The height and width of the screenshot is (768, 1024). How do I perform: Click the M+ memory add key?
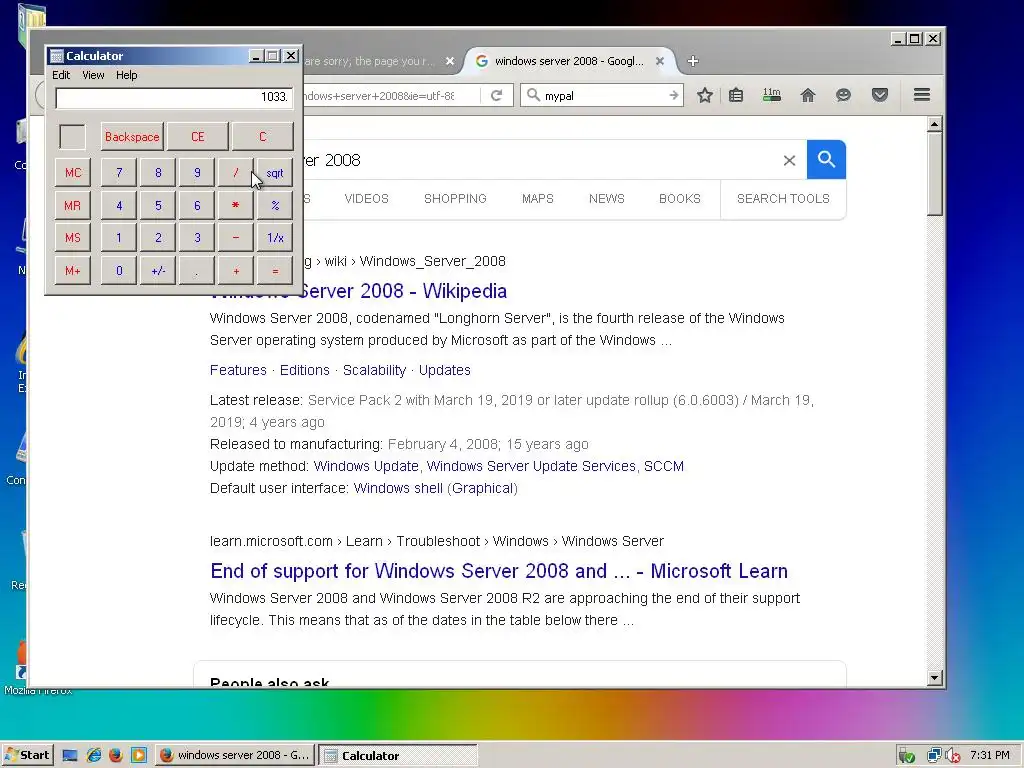coord(72,270)
